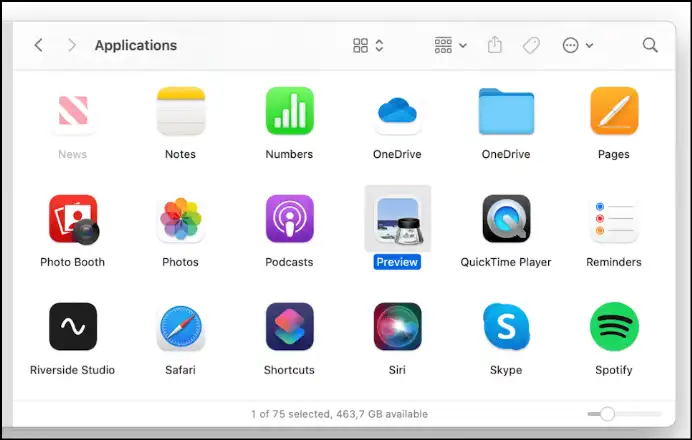The height and width of the screenshot is (440, 692).
Task: Click the Edit Tags toolbar icon
Action: coord(531,45)
